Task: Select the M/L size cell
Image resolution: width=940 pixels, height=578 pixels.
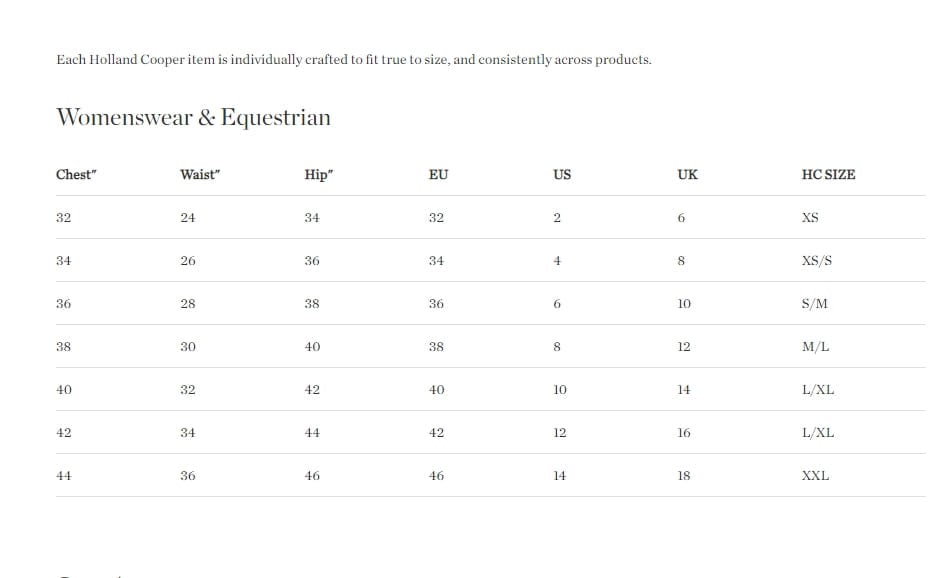Action: pyautogui.click(x=815, y=347)
